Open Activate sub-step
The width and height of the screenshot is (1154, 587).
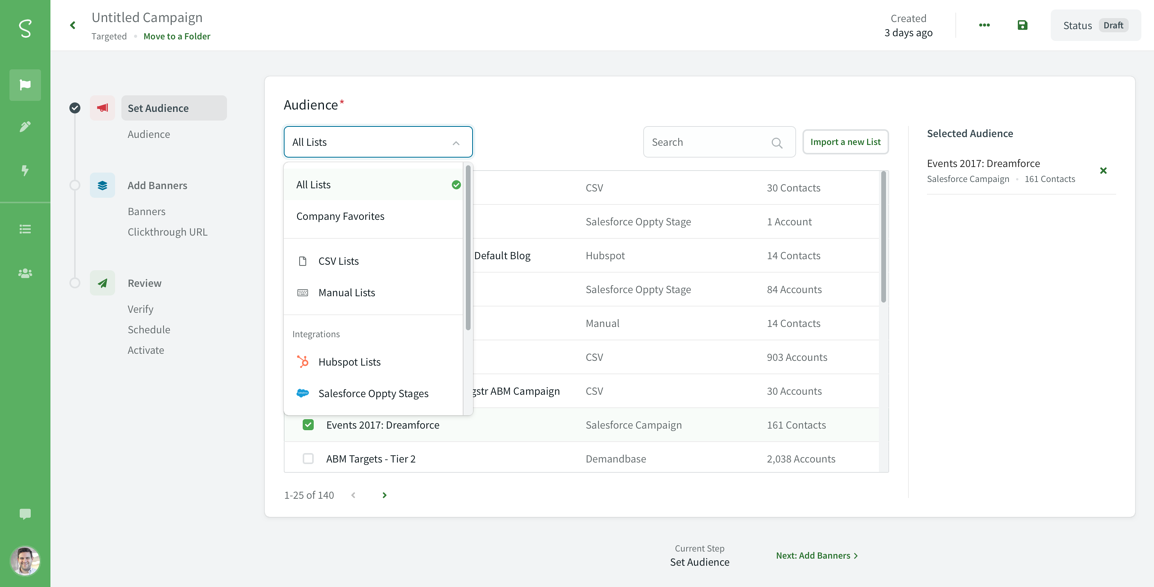(146, 350)
